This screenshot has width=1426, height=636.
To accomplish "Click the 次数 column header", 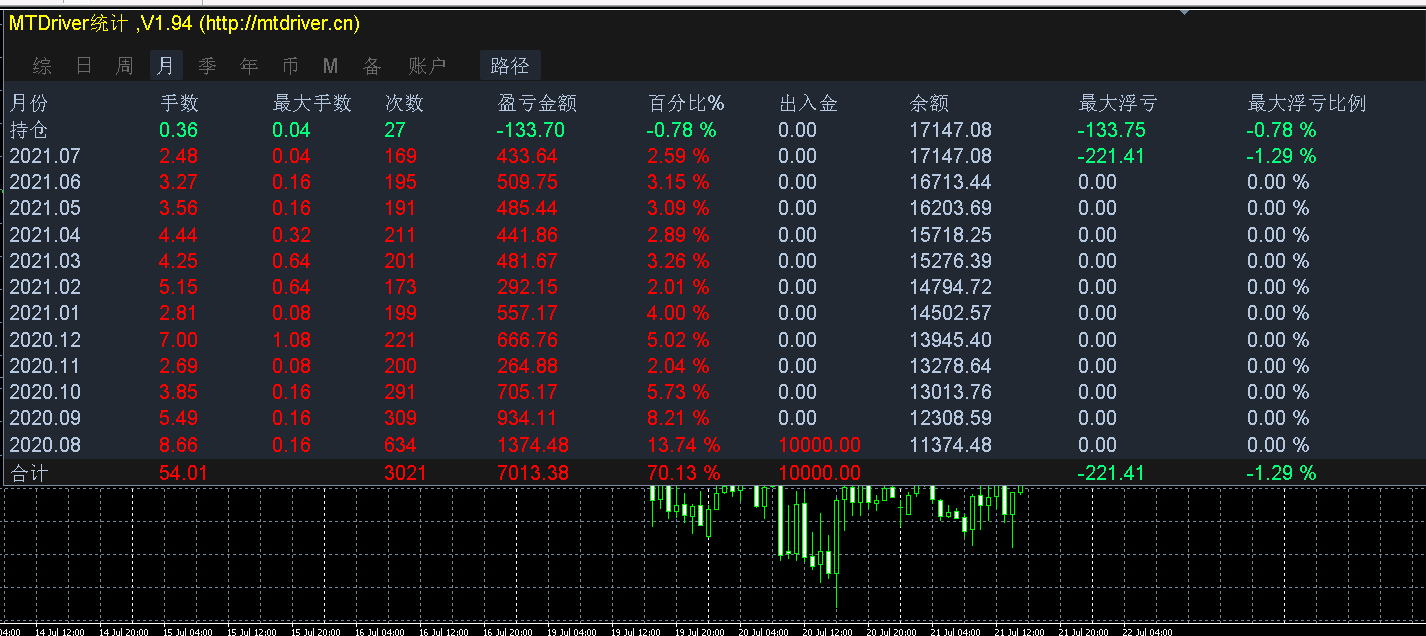I will click(x=405, y=103).
